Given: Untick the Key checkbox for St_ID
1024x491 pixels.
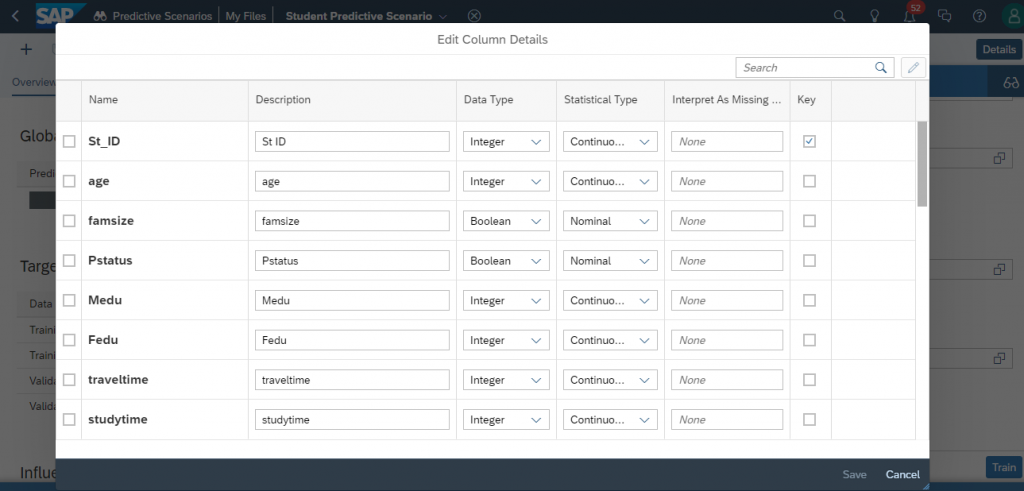Looking at the screenshot, I should point(809,141).
